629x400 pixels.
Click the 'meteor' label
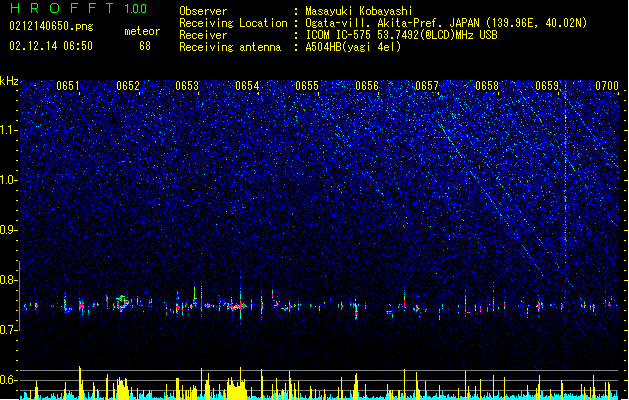[x=142, y=31]
